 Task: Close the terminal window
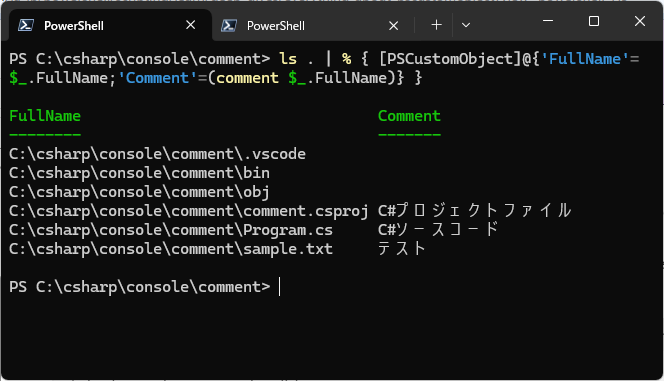pyautogui.click(x=640, y=21)
